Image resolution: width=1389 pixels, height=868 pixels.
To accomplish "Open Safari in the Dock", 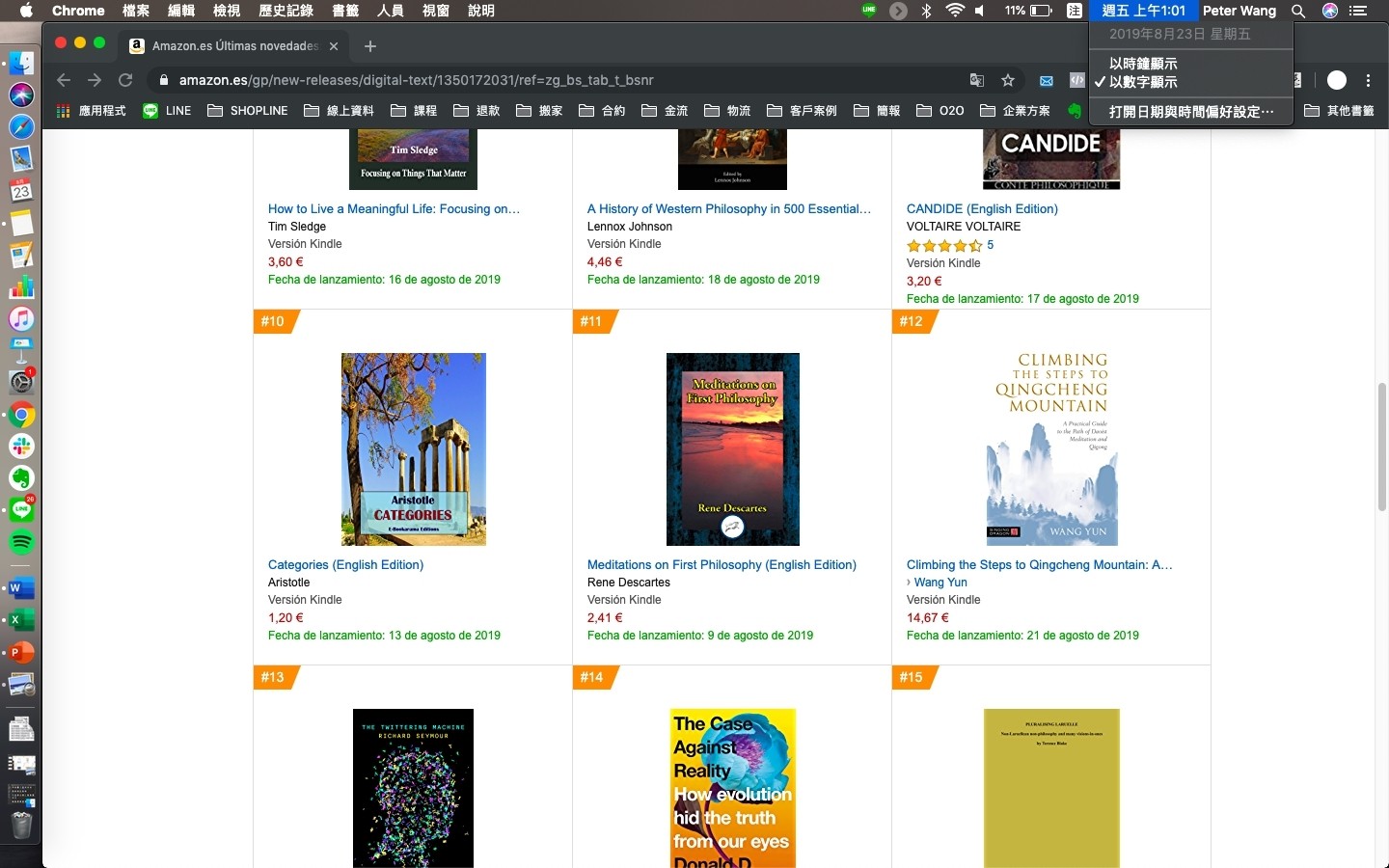I will [x=21, y=126].
